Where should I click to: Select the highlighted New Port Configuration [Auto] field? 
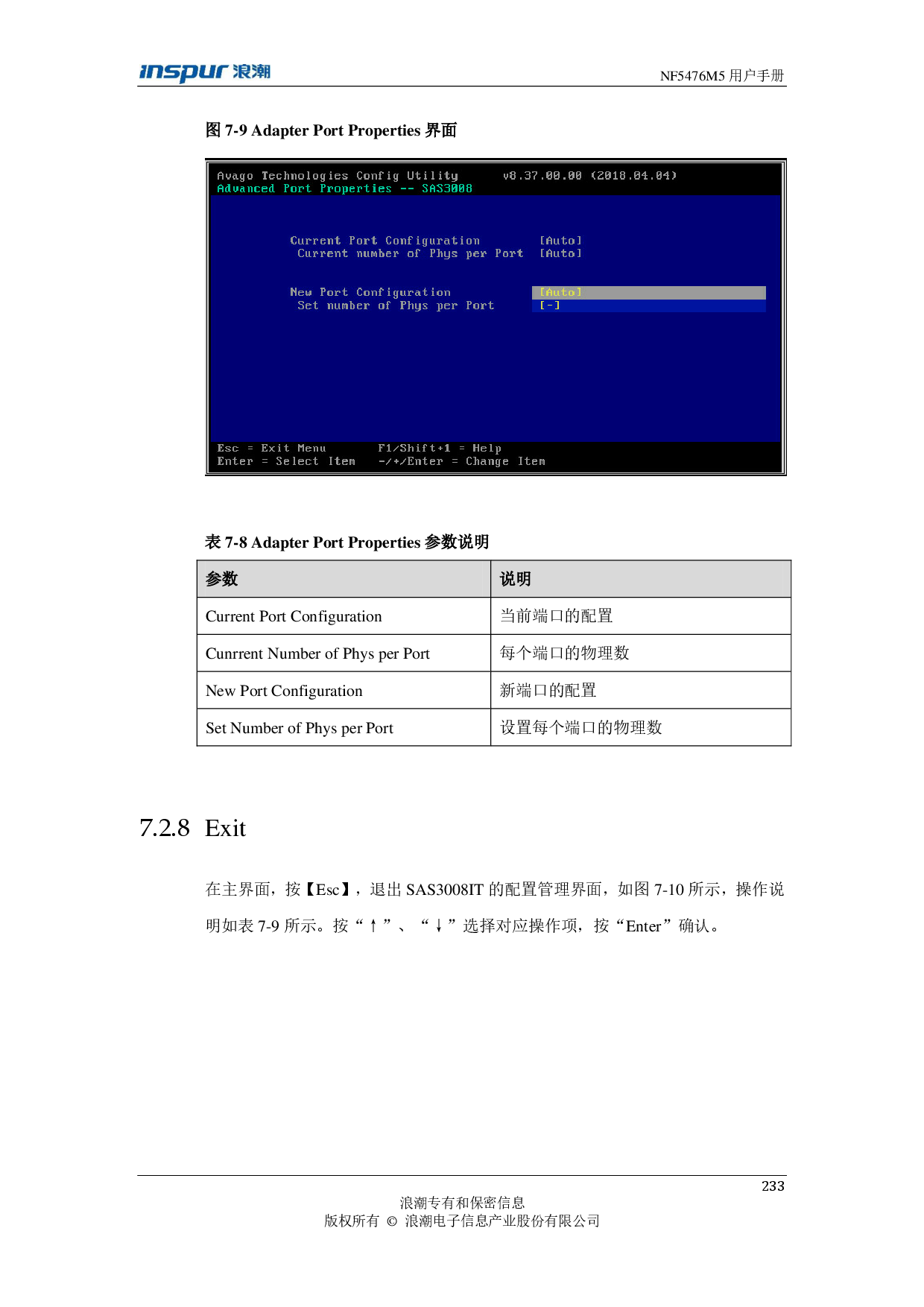648,293
